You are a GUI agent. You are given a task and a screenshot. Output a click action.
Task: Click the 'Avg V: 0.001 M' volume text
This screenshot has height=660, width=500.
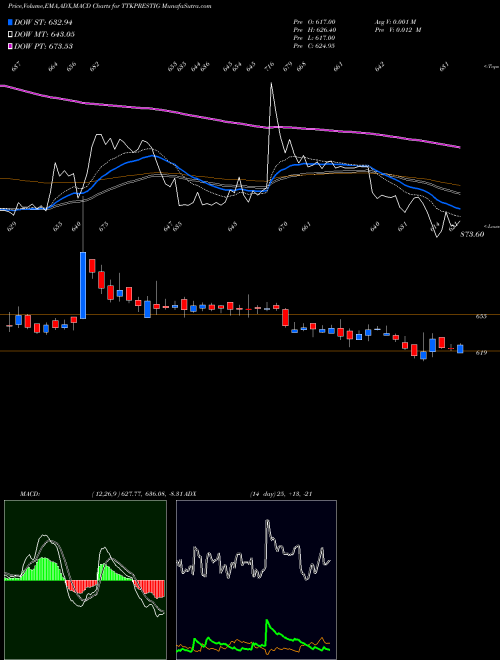(395, 22)
